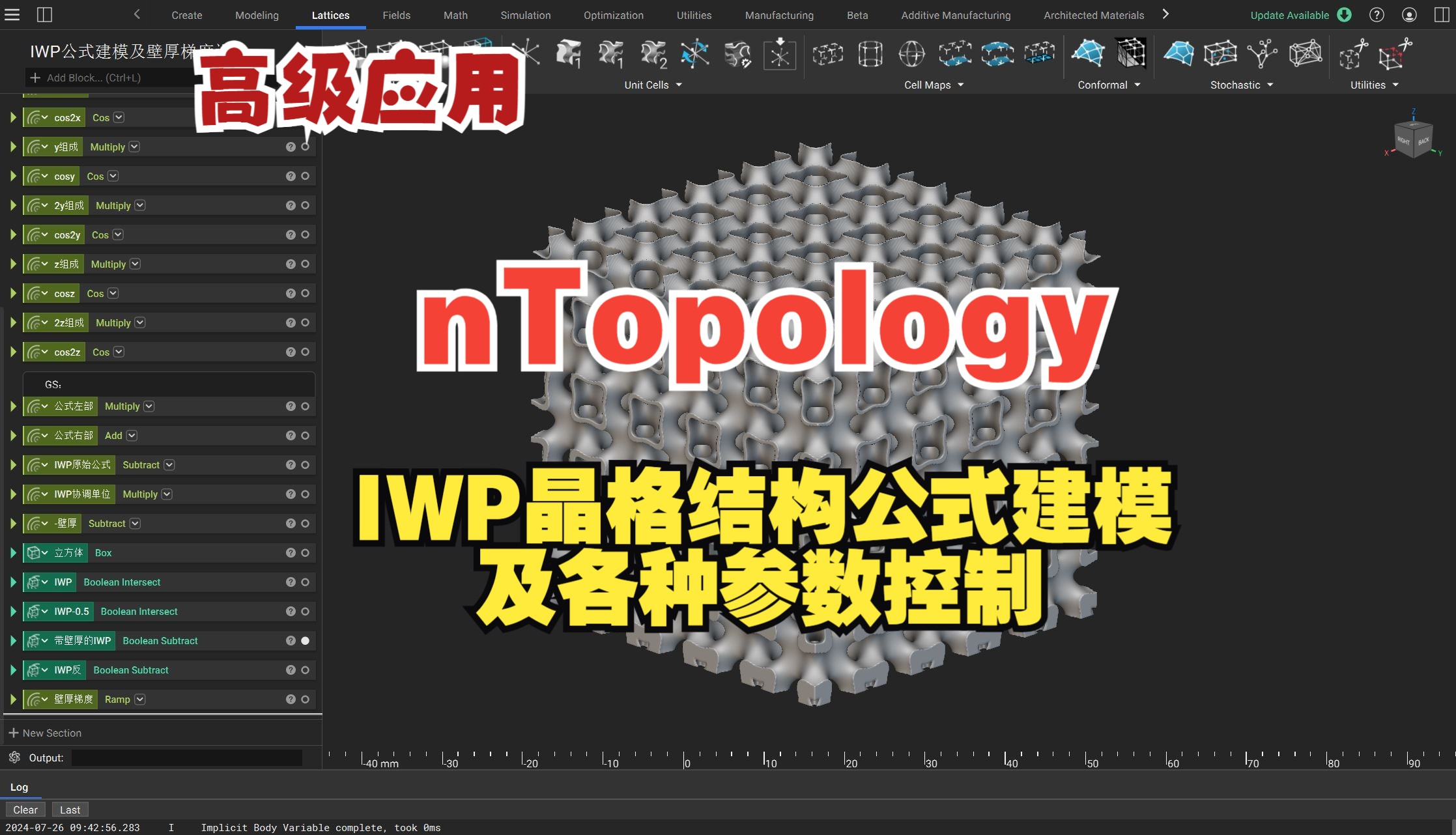Select the Stochastic surface lattice icon
The height and width of the screenshot is (835, 1456).
pyautogui.click(x=1178, y=53)
